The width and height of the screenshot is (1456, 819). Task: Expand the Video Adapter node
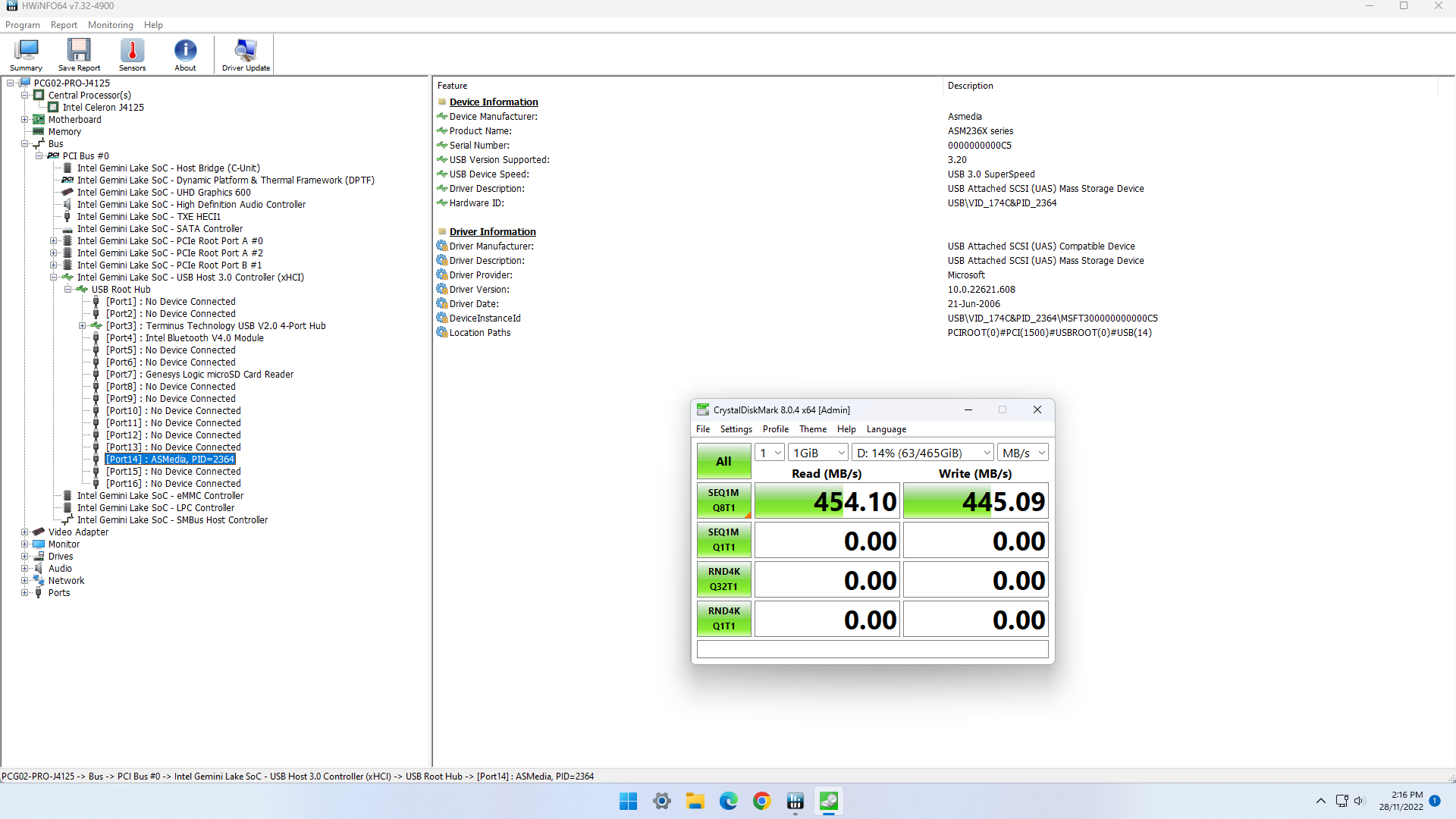point(24,532)
